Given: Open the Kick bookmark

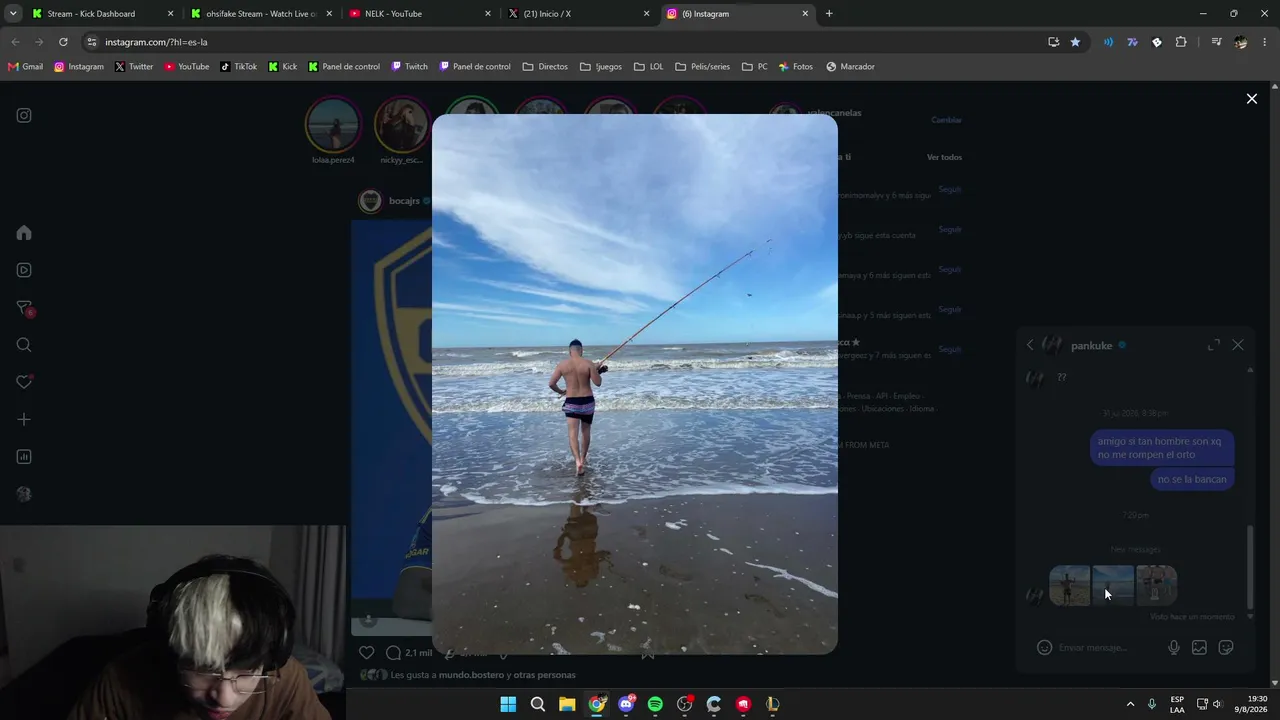Looking at the screenshot, I should (282, 67).
